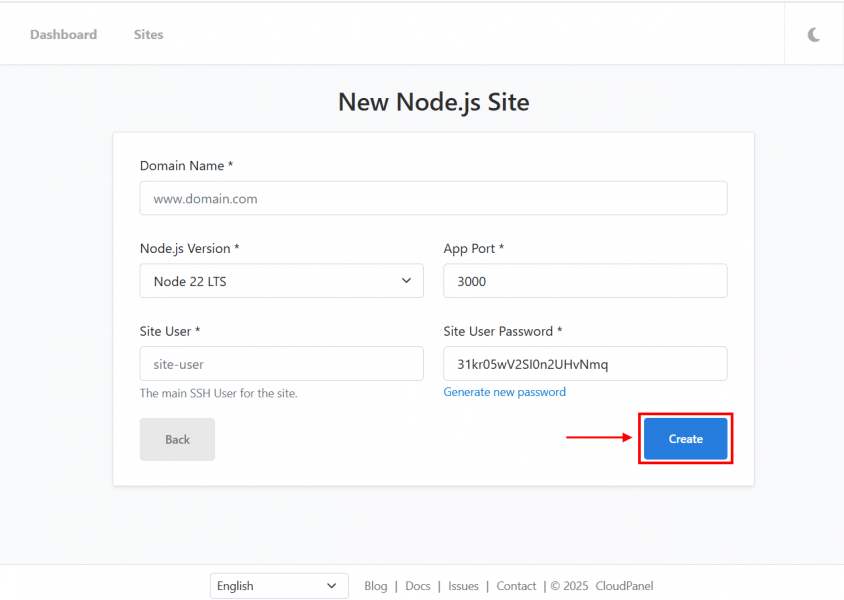Viewport: 844px width, 600px height.
Task: Click the Site User input field
Action: (x=282, y=364)
